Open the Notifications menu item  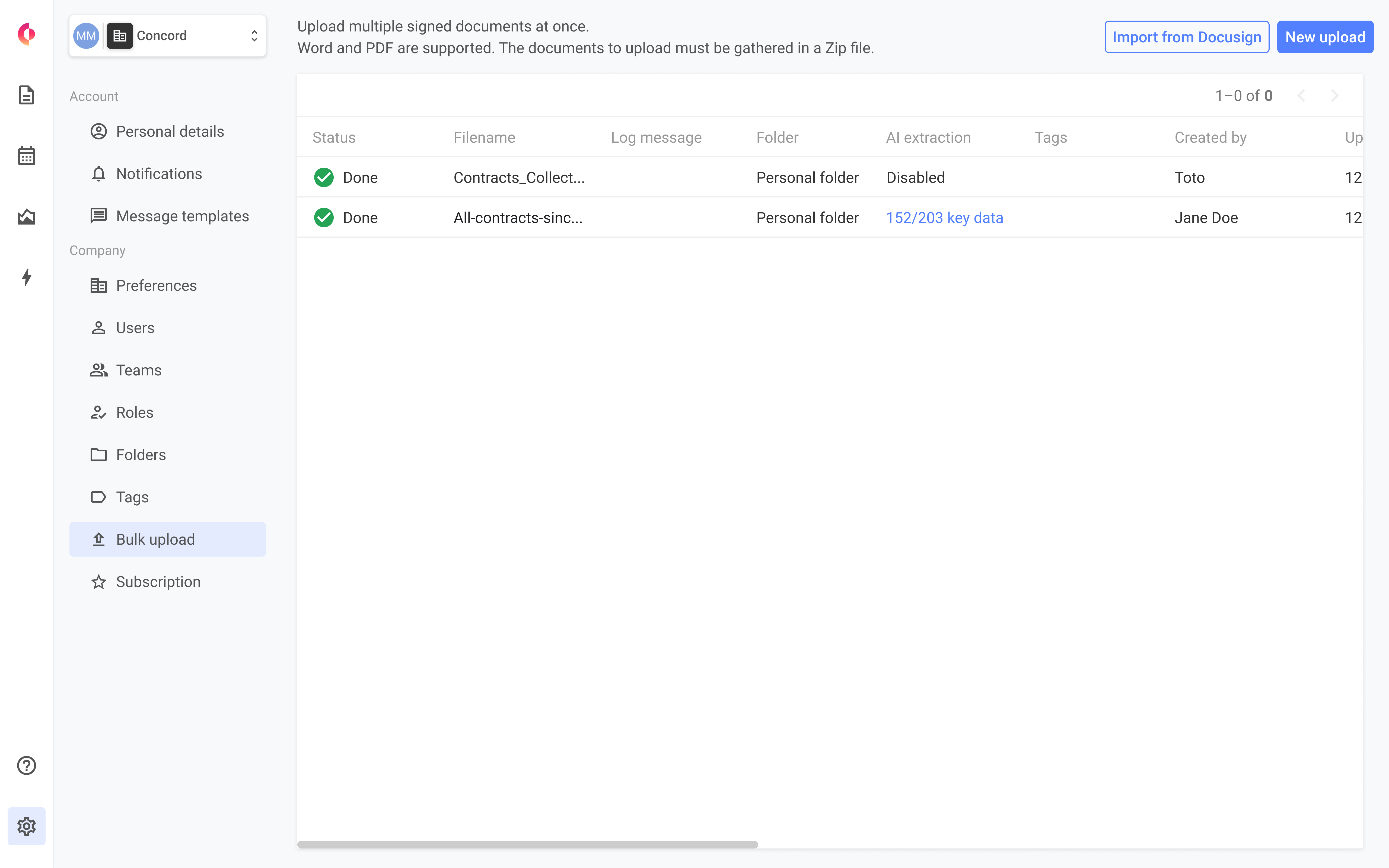(x=159, y=174)
